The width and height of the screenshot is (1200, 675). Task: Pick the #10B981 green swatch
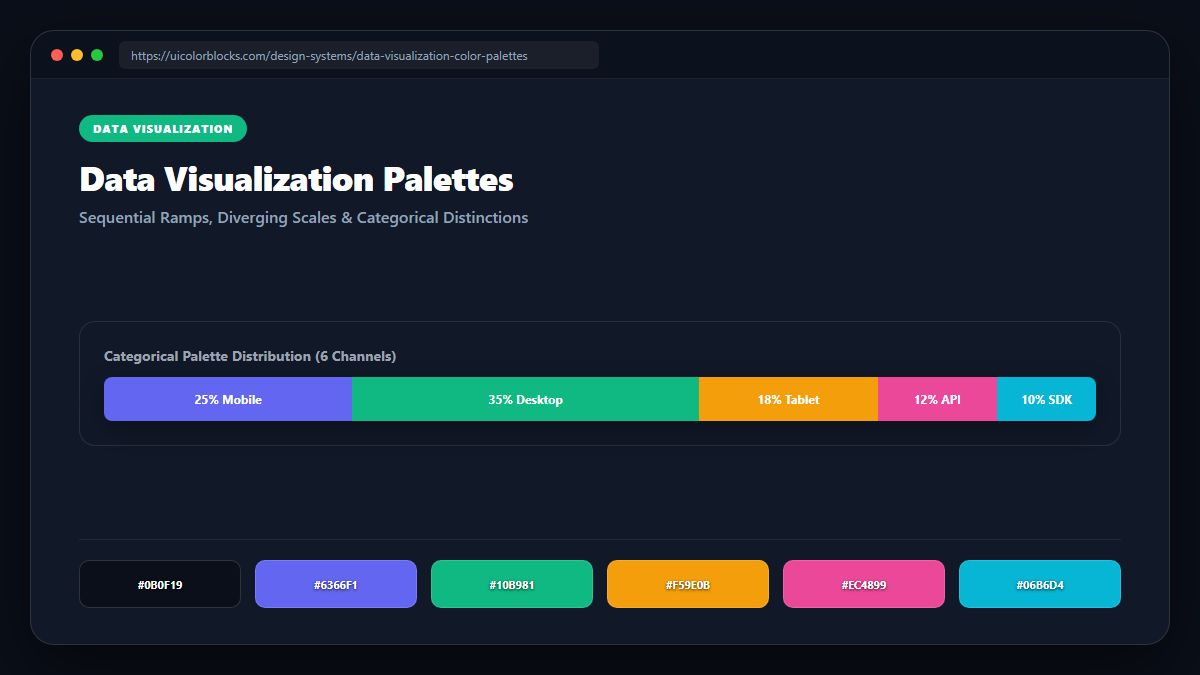click(512, 584)
